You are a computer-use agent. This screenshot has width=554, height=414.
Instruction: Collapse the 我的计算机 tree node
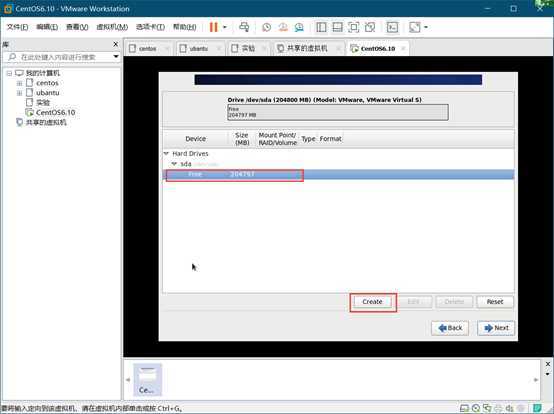(10, 73)
